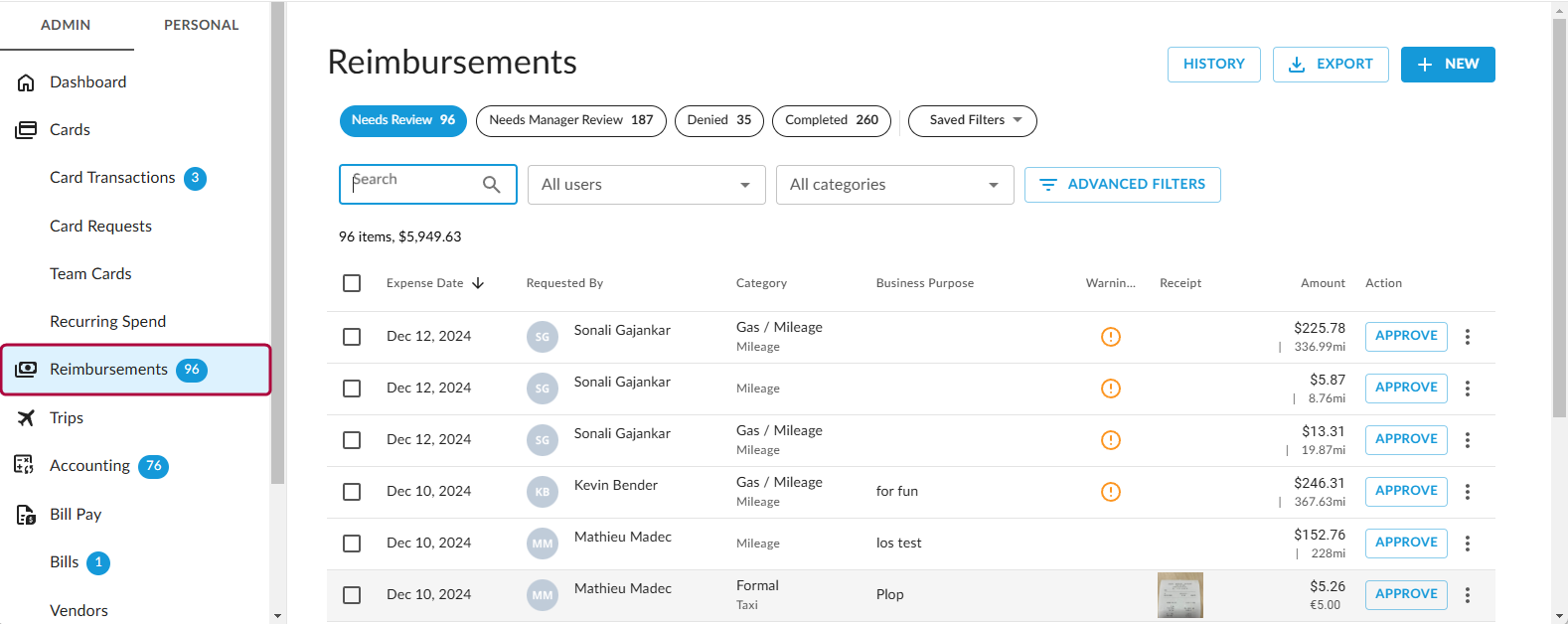
Task: Click the Accounting badge 76
Action: [x=153, y=466]
